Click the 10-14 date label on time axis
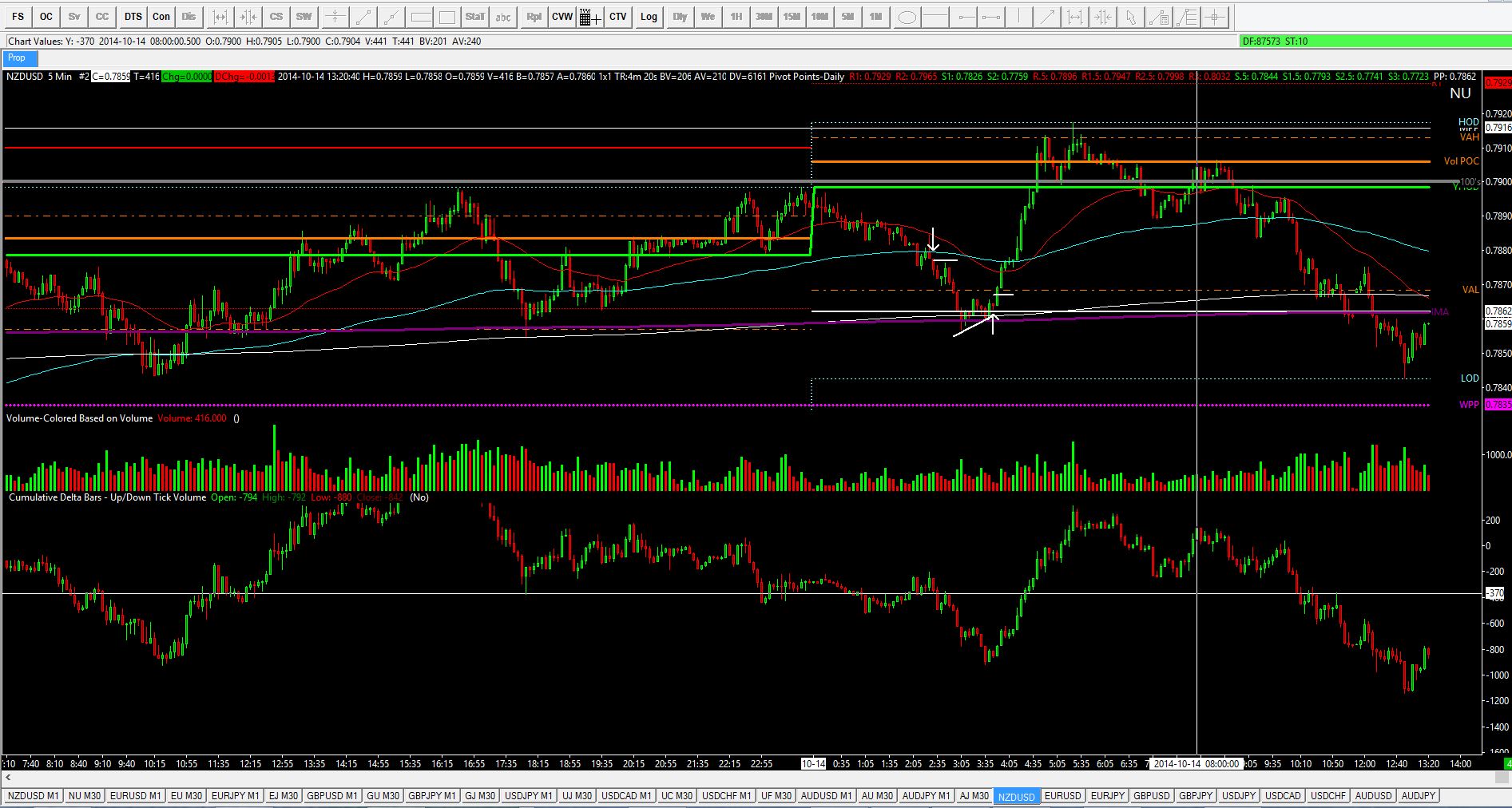This screenshot has width=1512, height=808. (x=813, y=764)
